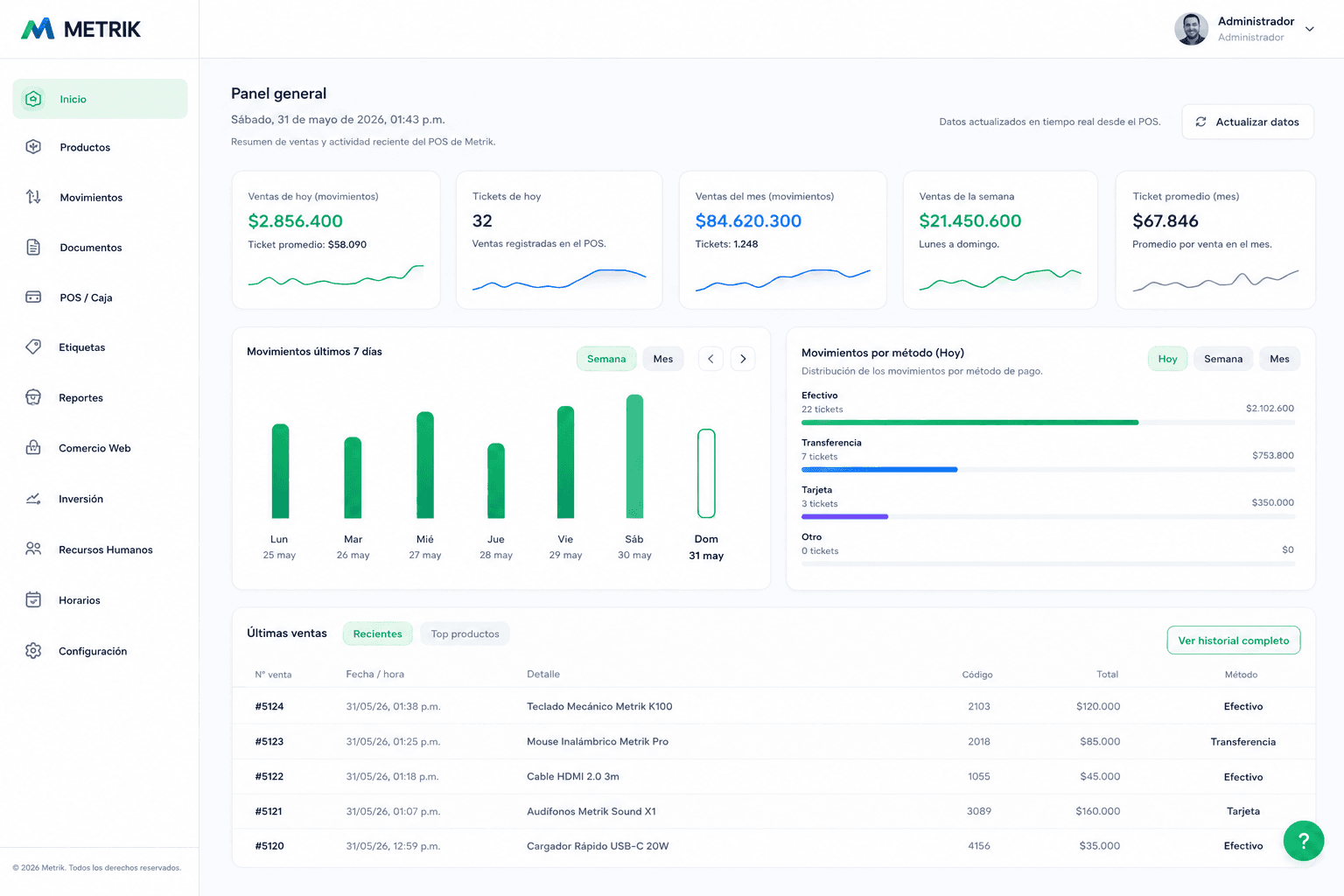1344x896 pixels.
Task: Open the green help question-mark button
Action: point(1303,841)
